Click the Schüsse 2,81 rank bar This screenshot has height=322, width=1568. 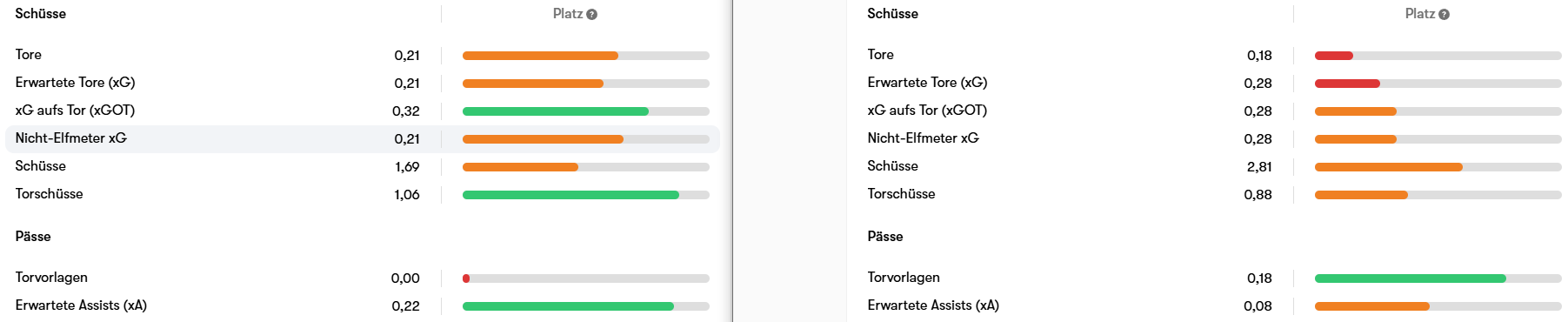click(1438, 167)
